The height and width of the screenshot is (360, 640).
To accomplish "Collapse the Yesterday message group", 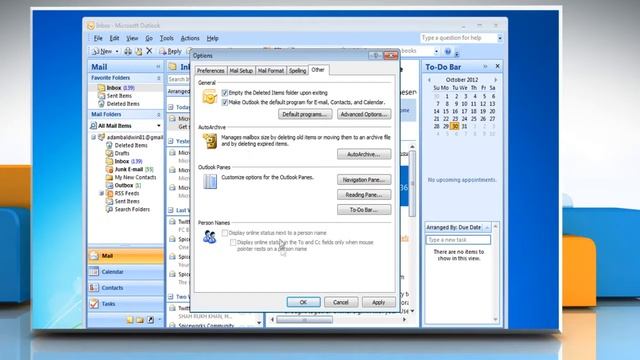I will pos(171,141).
